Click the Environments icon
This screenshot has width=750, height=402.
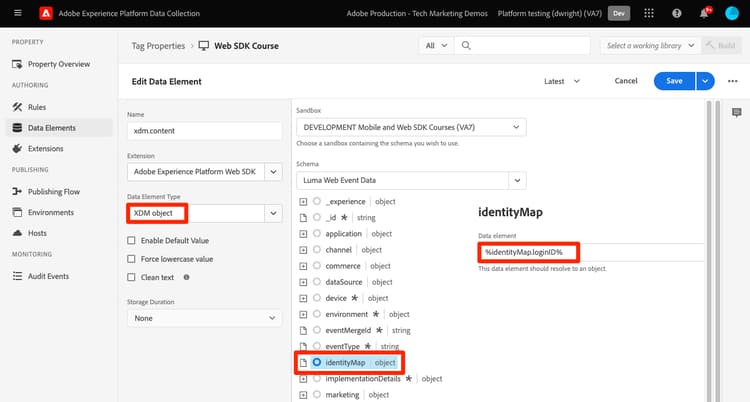coord(17,212)
